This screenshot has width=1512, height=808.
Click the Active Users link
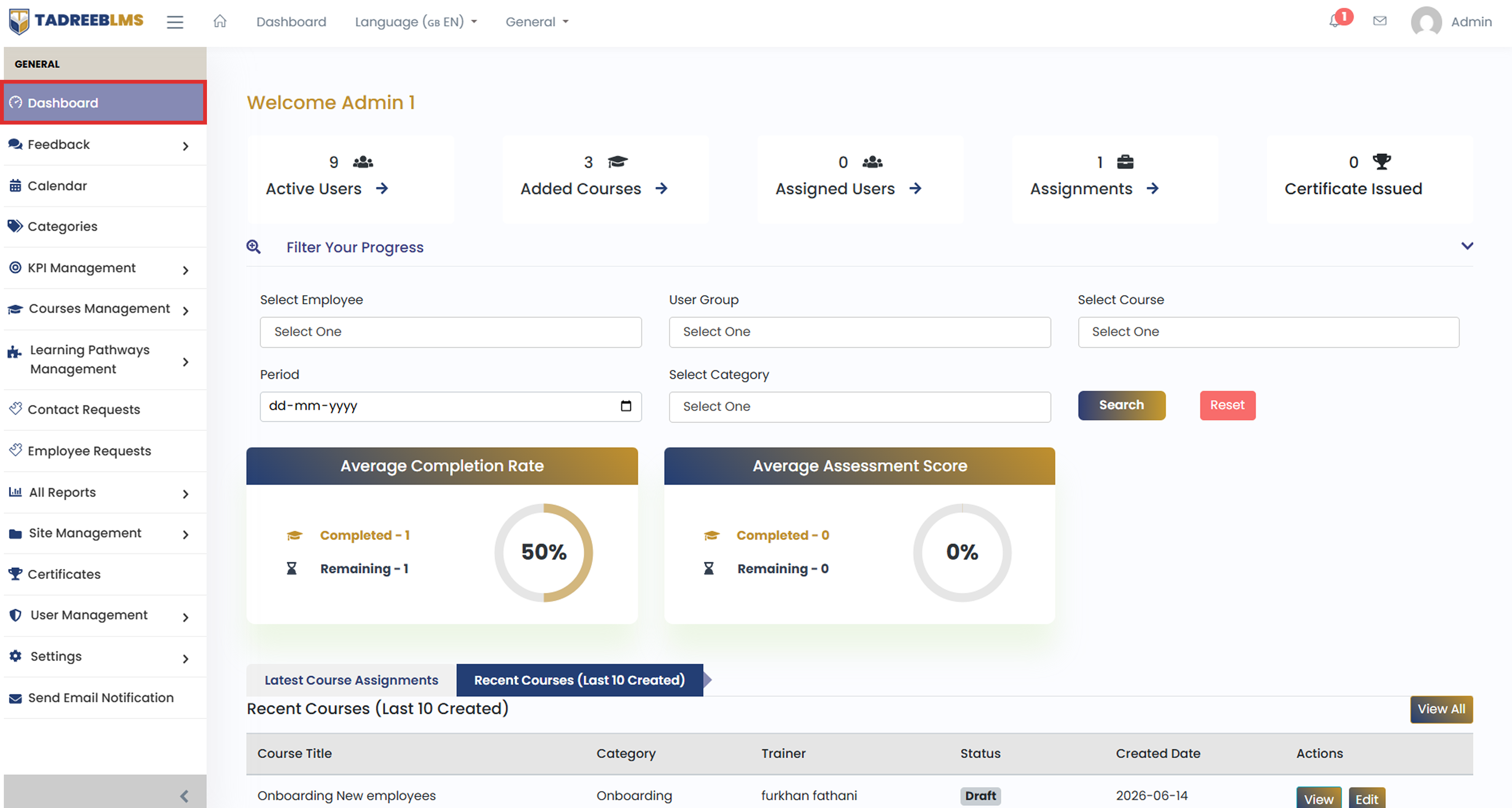[313, 189]
